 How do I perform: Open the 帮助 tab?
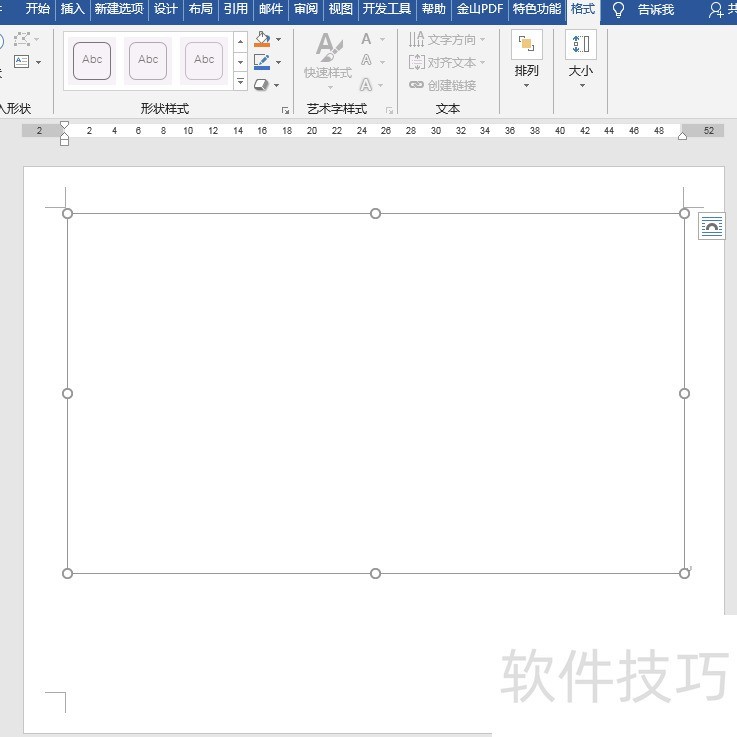tap(433, 9)
